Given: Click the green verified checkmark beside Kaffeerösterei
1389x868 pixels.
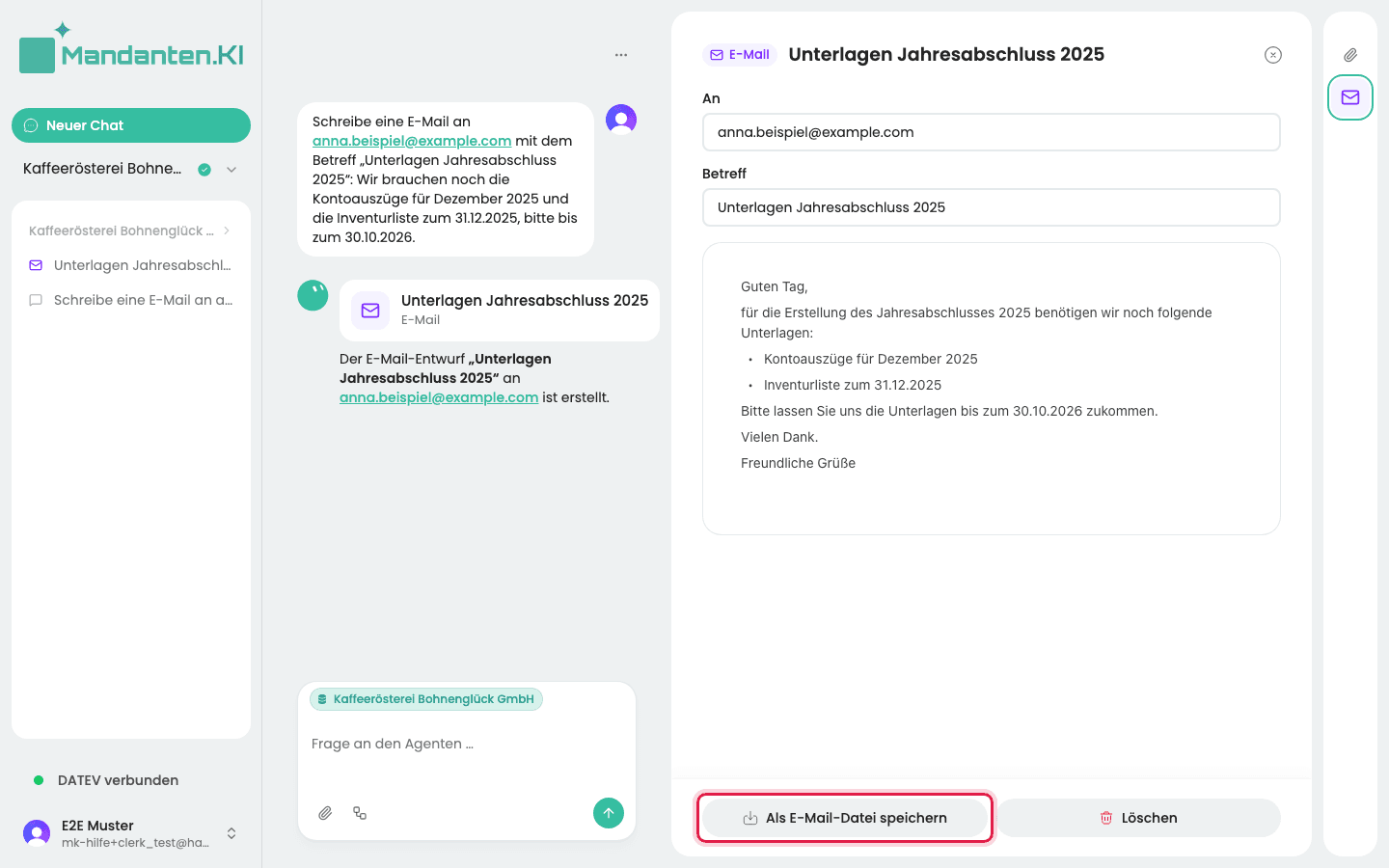Looking at the screenshot, I should point(204,170).
